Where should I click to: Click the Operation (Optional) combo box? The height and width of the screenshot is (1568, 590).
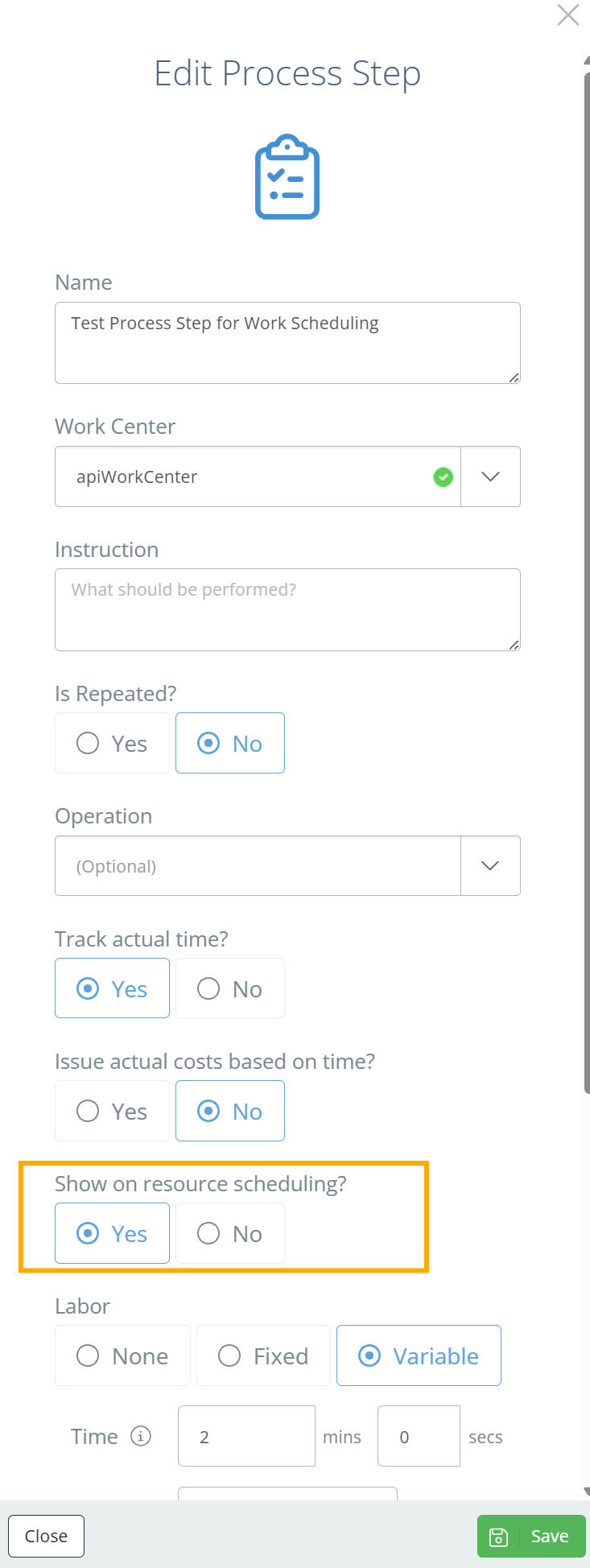point(258,865)
